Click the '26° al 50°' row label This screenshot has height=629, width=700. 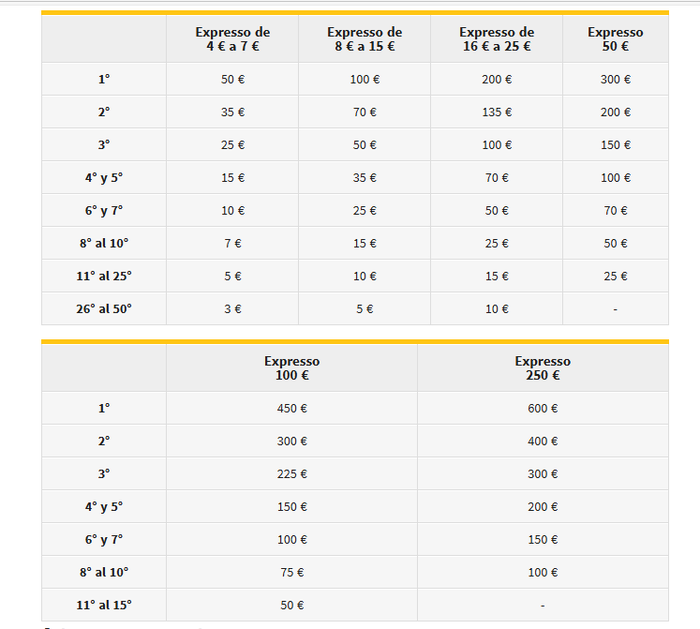point(104,309)
